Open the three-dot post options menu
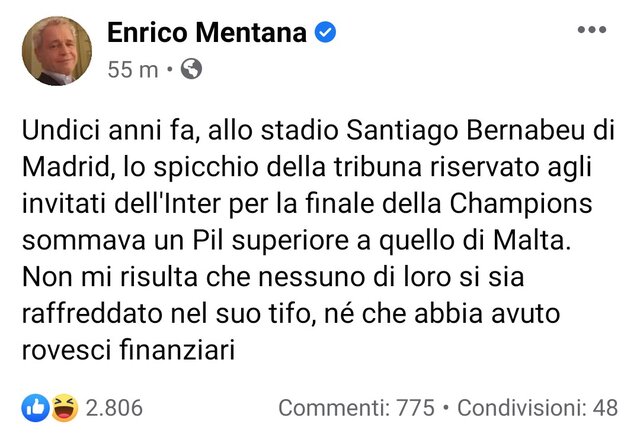640x434 pixels. (x=592, y=29)
